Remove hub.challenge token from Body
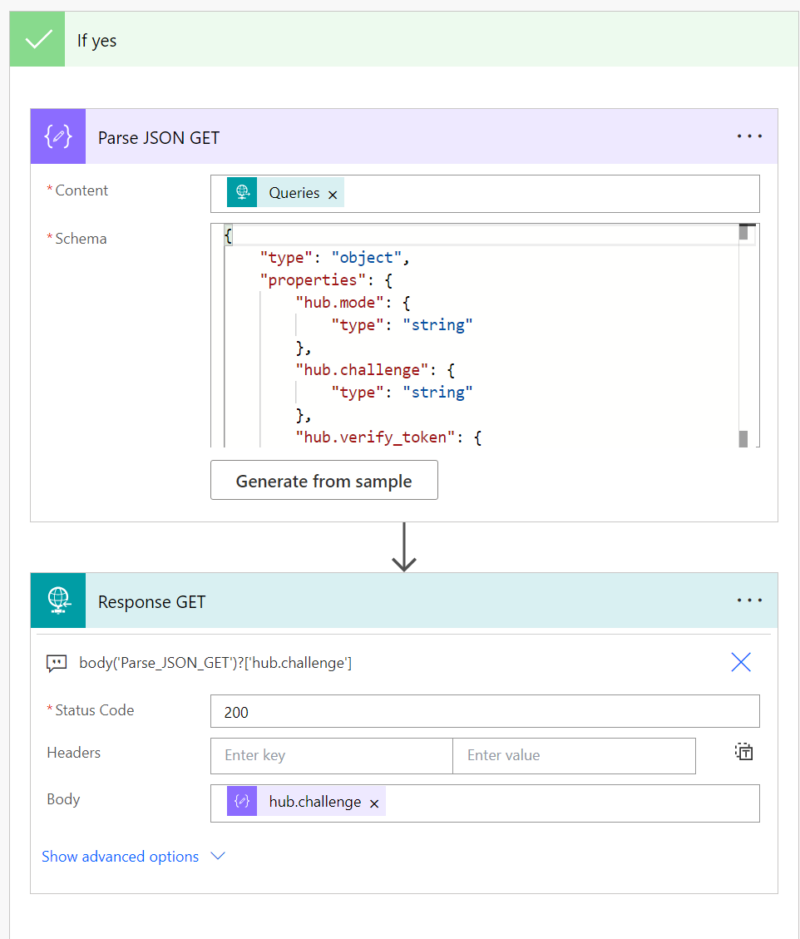Viewport: 800px width, 939px height. [x=374, y=803]
